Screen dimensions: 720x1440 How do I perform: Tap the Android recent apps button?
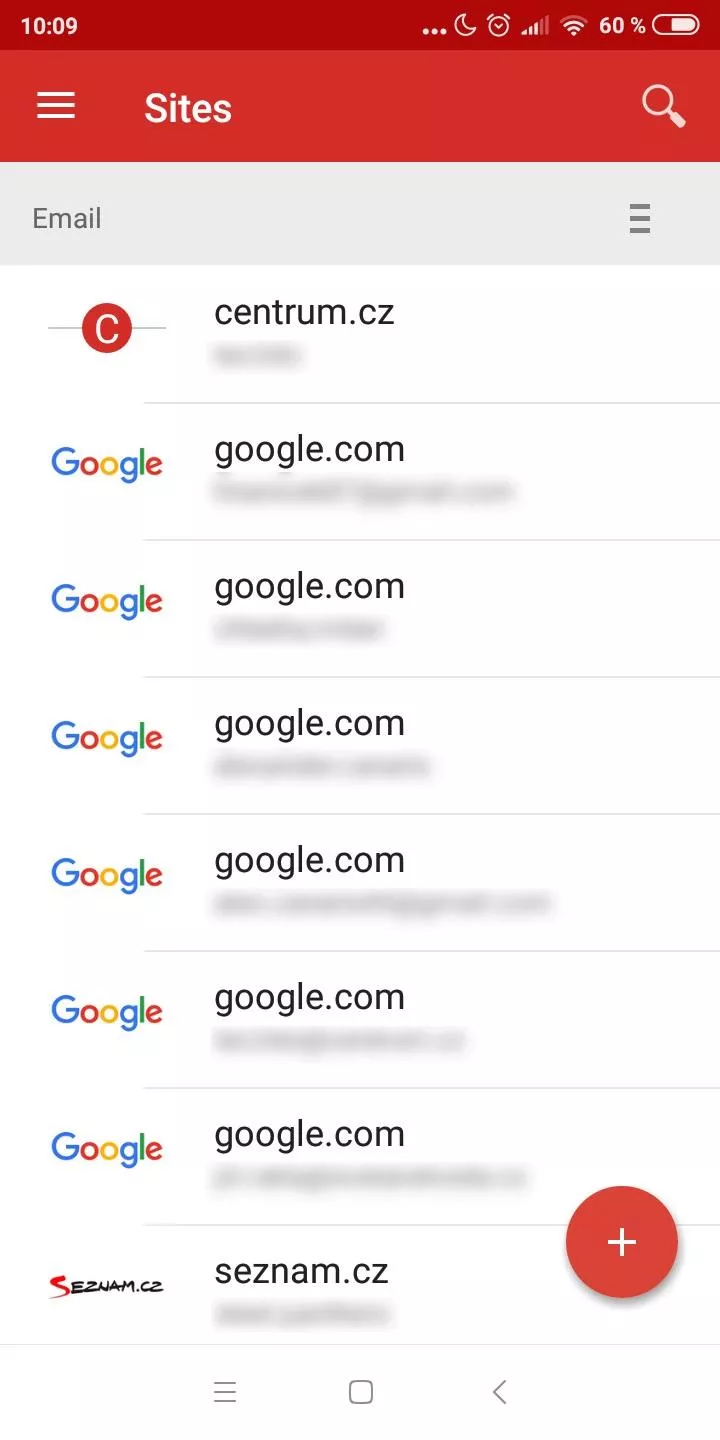225,1392
